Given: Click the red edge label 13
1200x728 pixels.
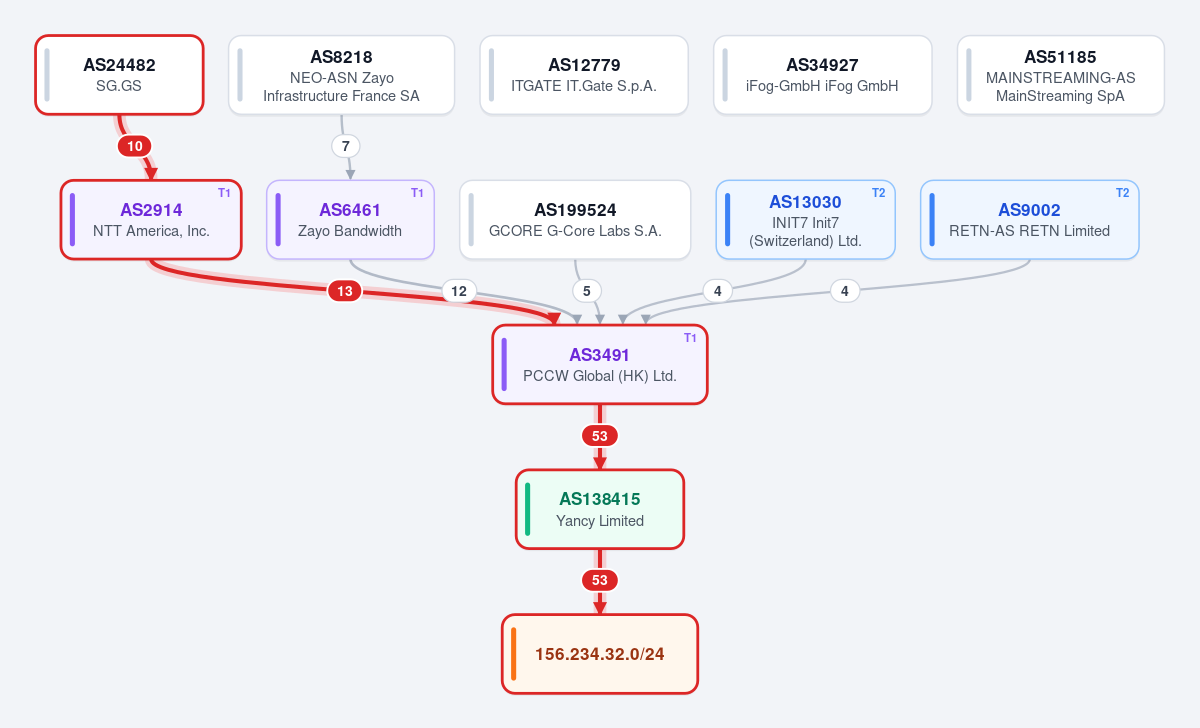Looking at the screenshot, I should [x=345, y=291].
